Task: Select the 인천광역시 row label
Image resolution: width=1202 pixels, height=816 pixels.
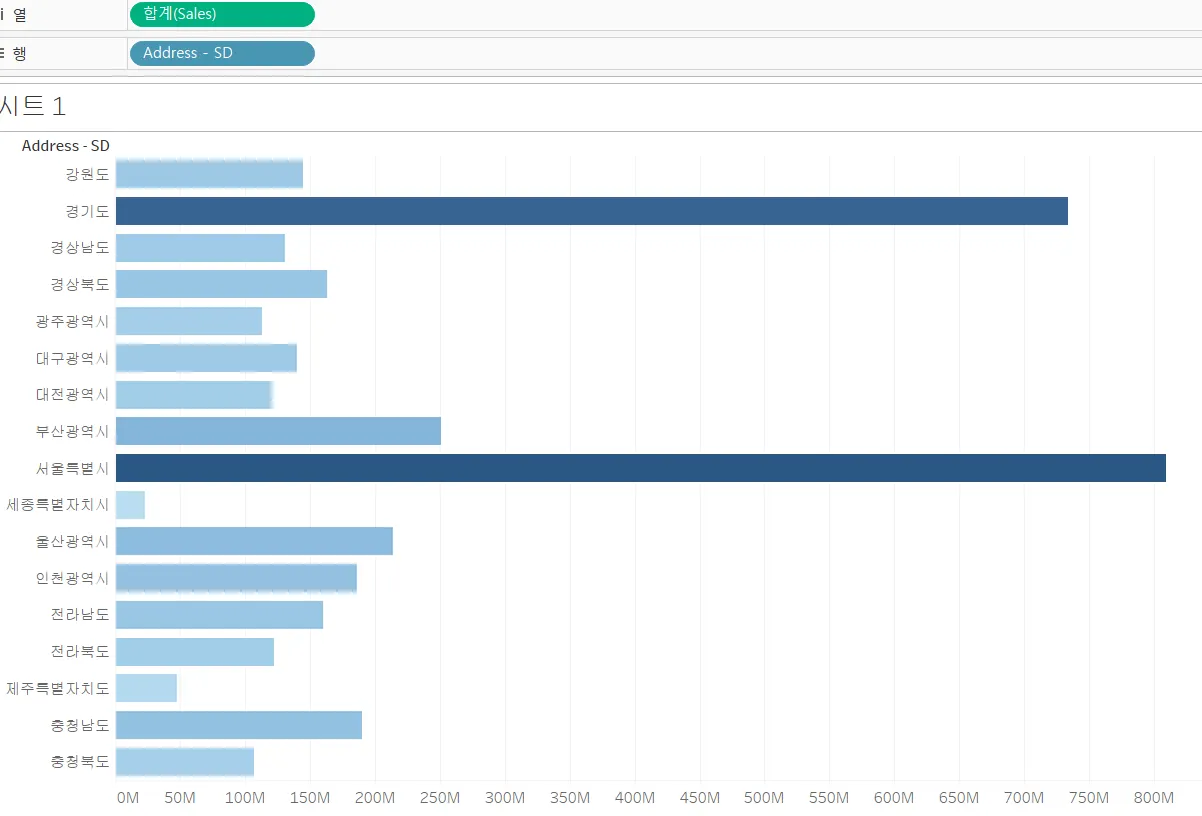Action: (73, 578)
